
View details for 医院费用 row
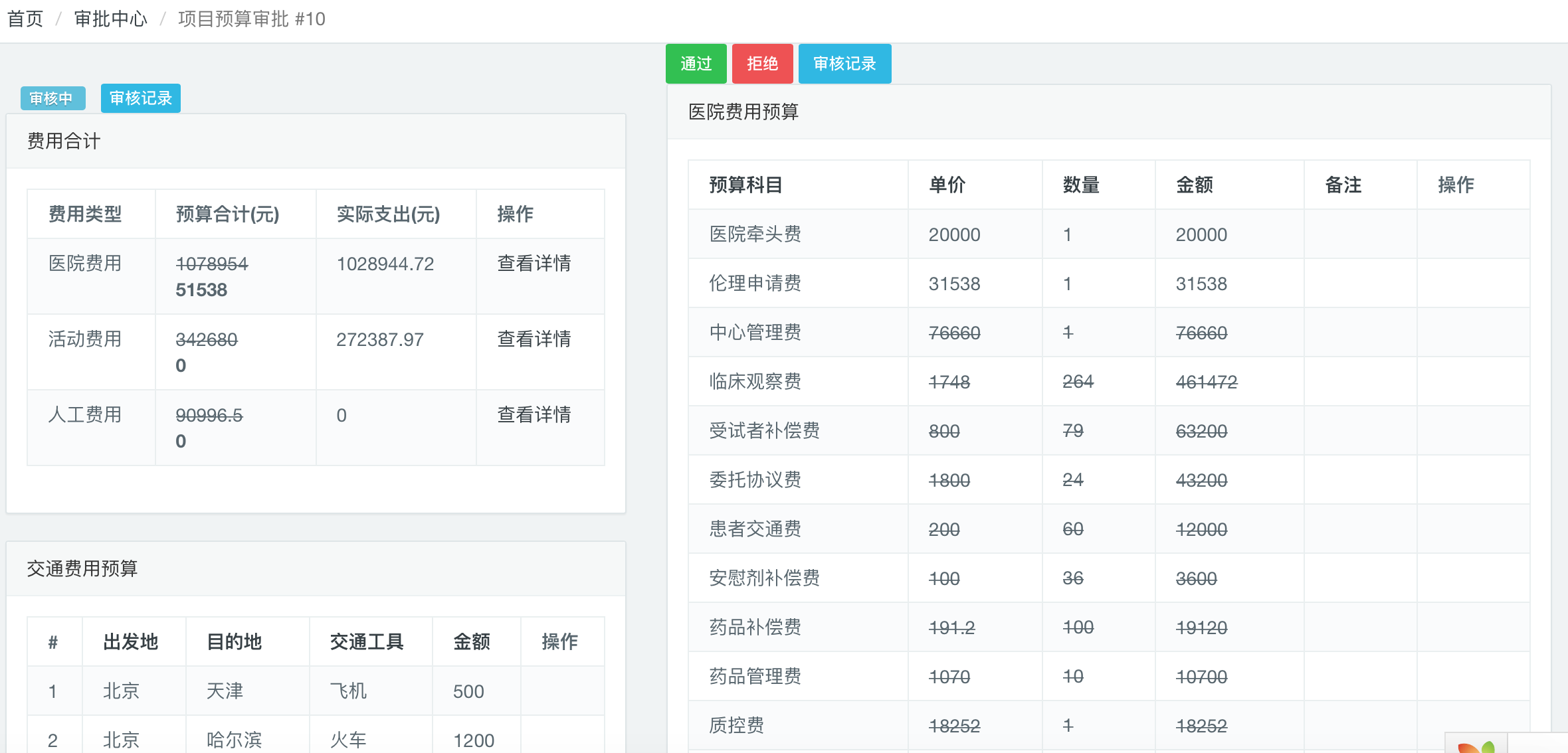534,264
